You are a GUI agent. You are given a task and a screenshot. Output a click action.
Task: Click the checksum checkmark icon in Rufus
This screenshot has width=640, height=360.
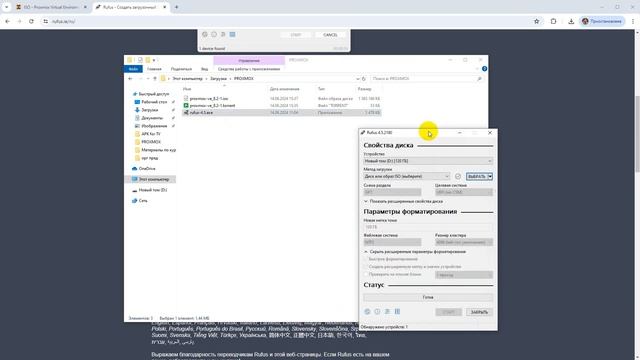pos(458,176)
